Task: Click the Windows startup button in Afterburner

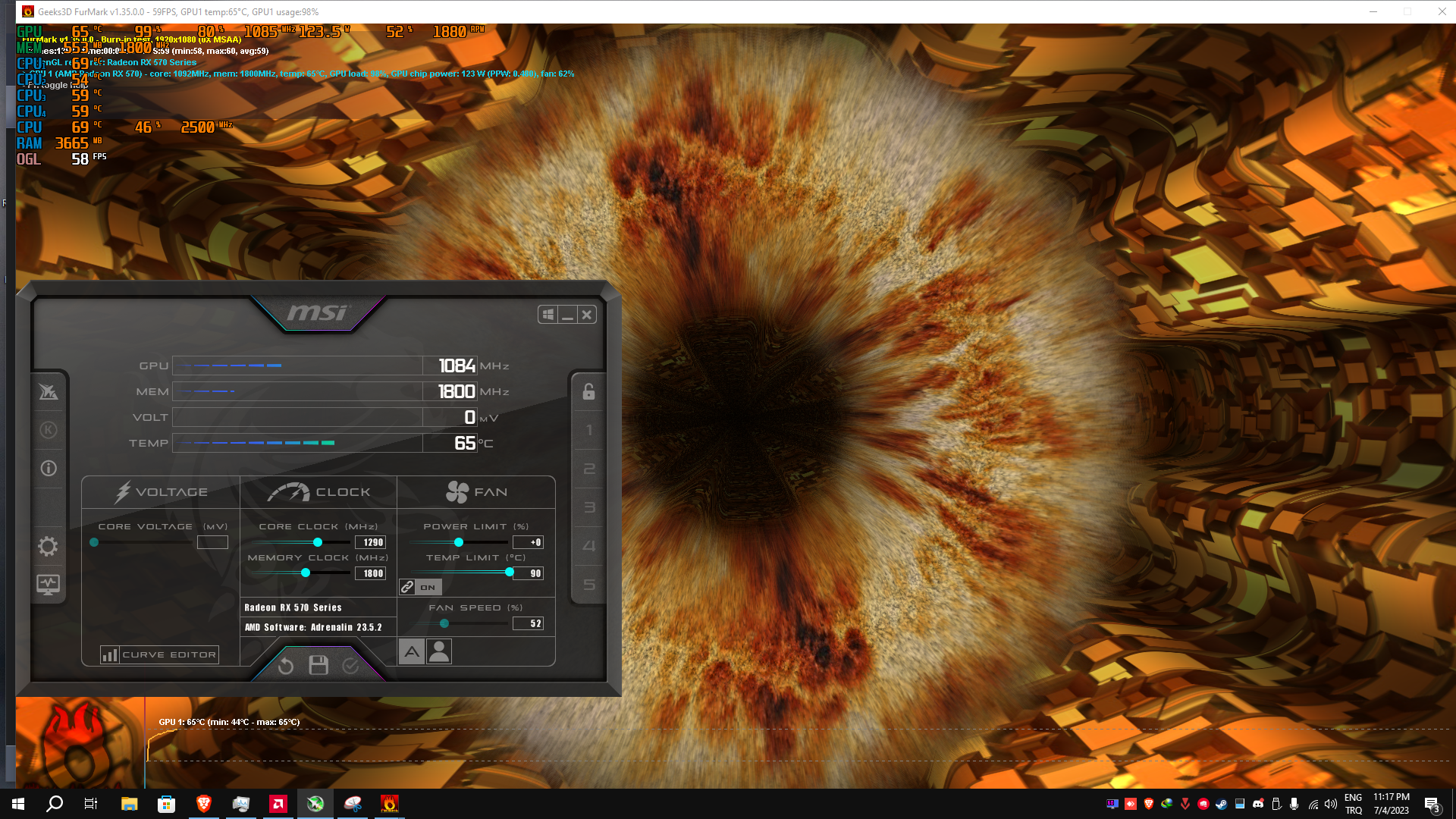Action: coord(548,315)
